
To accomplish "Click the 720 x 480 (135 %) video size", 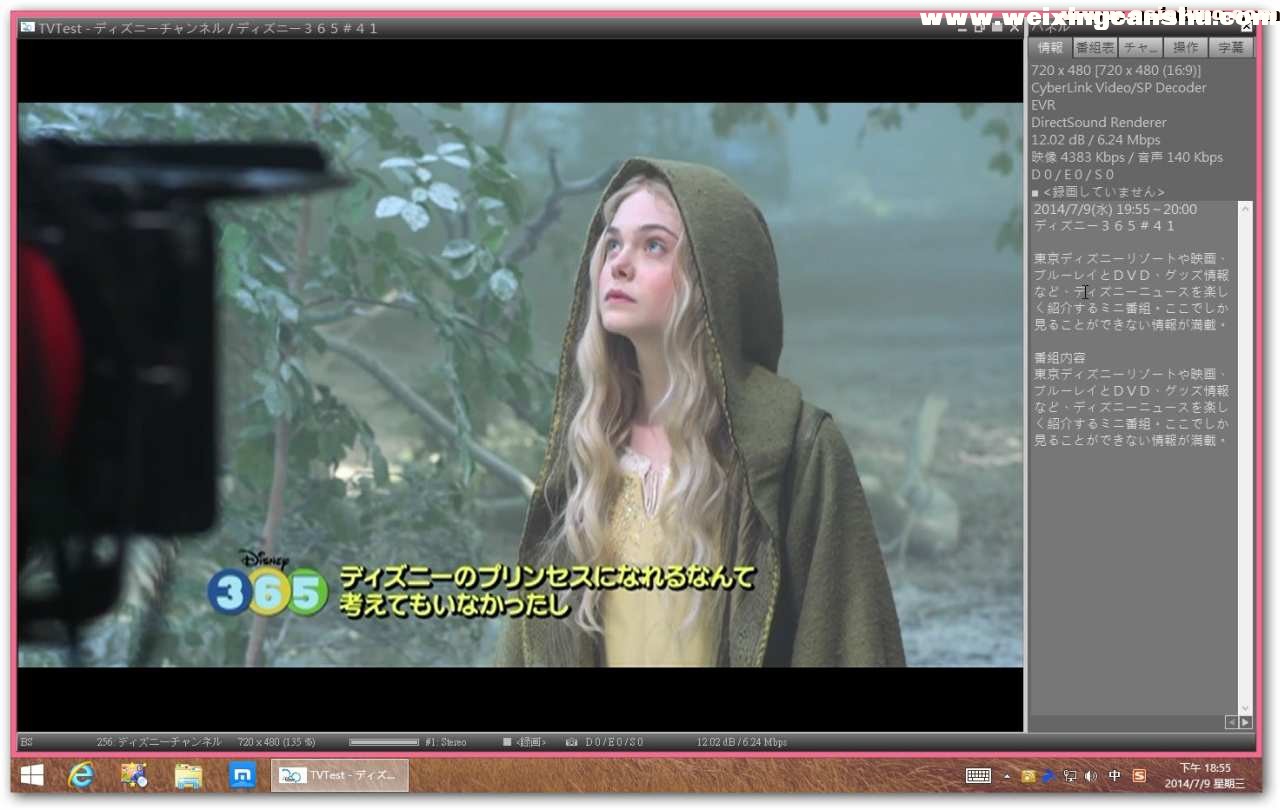I will pos(277,742).
